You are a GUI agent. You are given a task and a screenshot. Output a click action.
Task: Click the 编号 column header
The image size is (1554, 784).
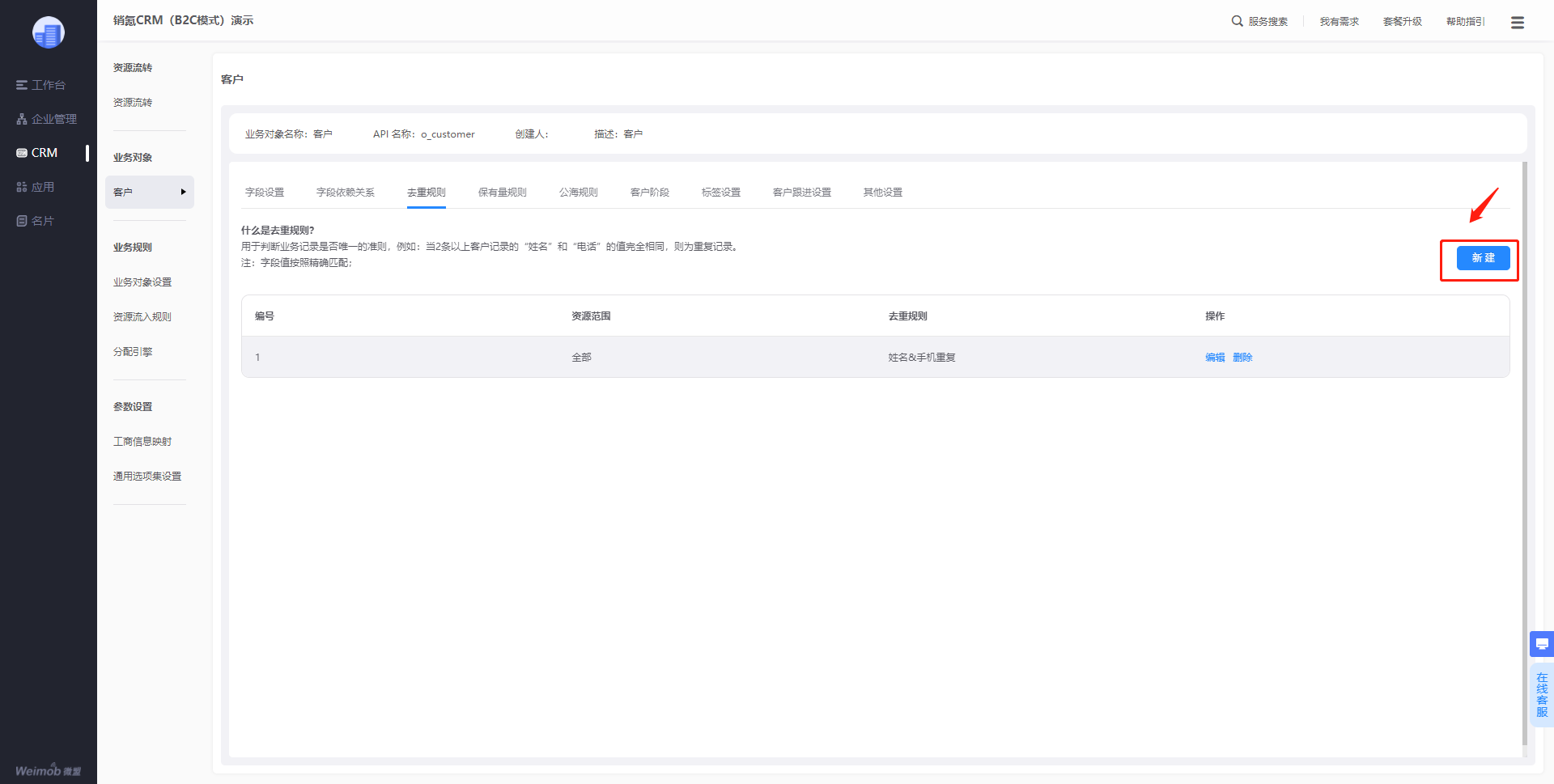pyautogui.click(x=265, y=316)
